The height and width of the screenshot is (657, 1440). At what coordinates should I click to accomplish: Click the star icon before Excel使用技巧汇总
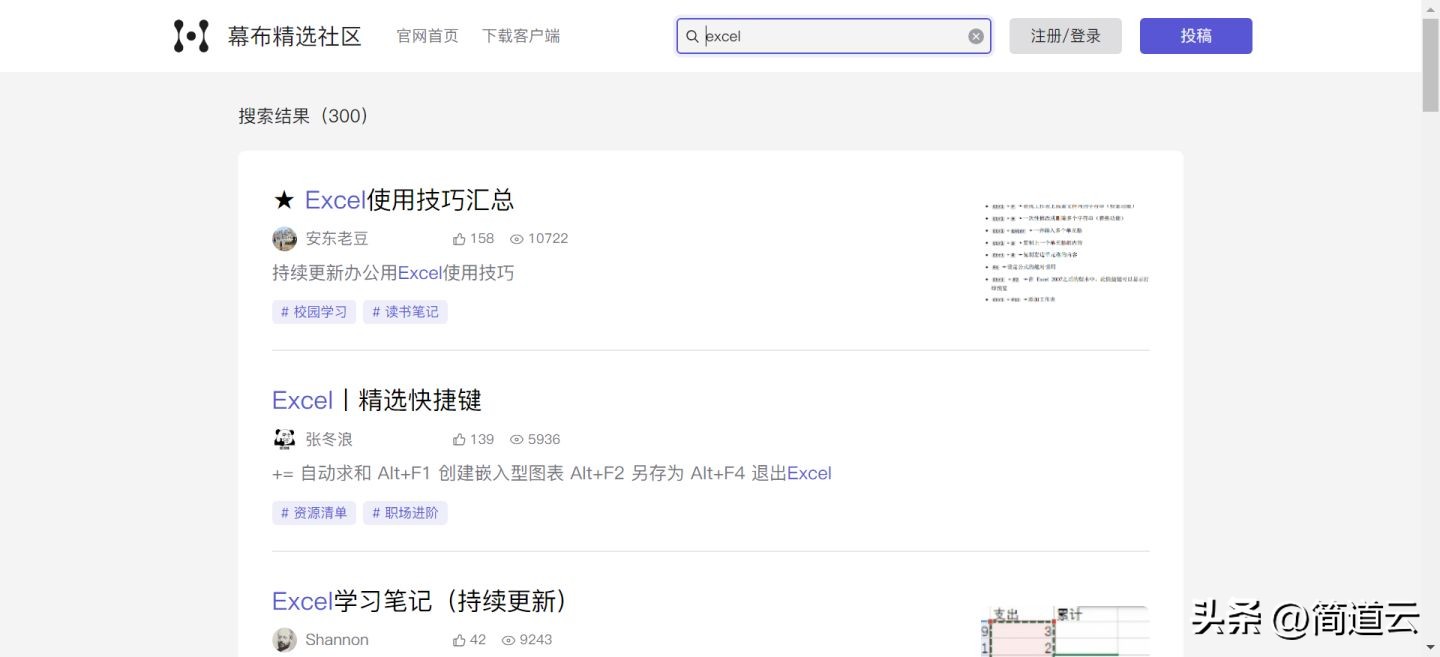(x=284, y=201)
